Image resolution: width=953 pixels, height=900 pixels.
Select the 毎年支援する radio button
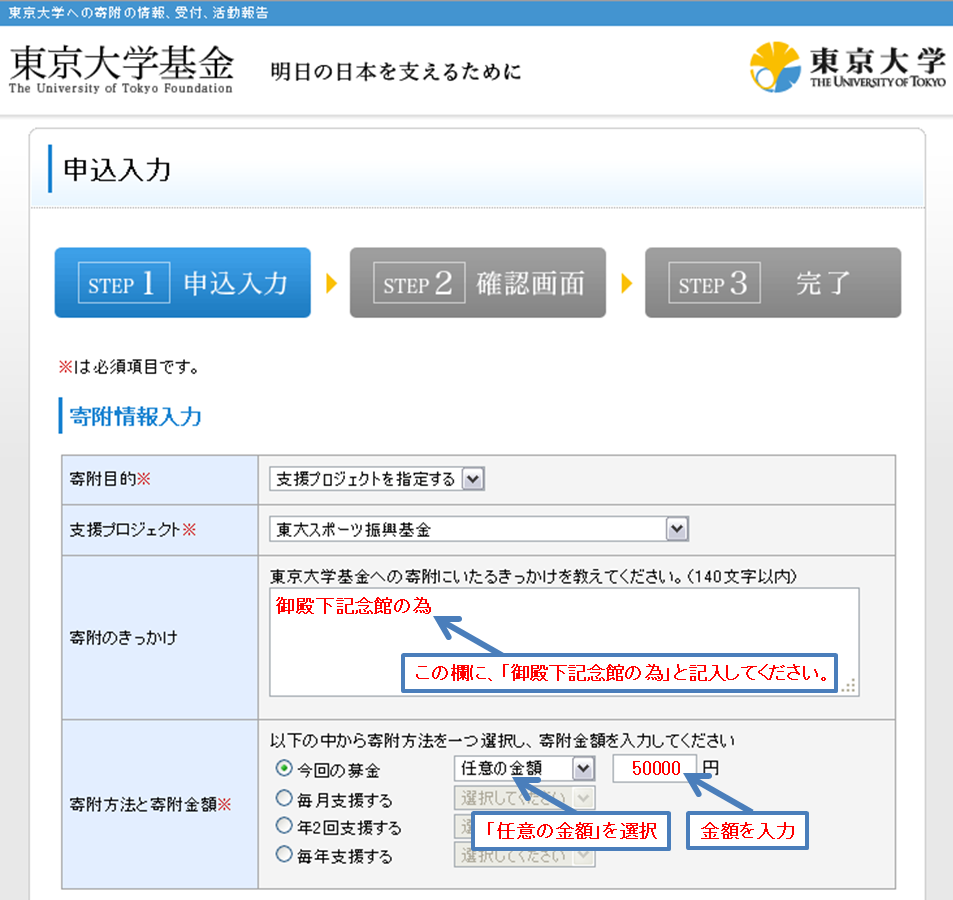pyautogui.click(x=284, y=854)
